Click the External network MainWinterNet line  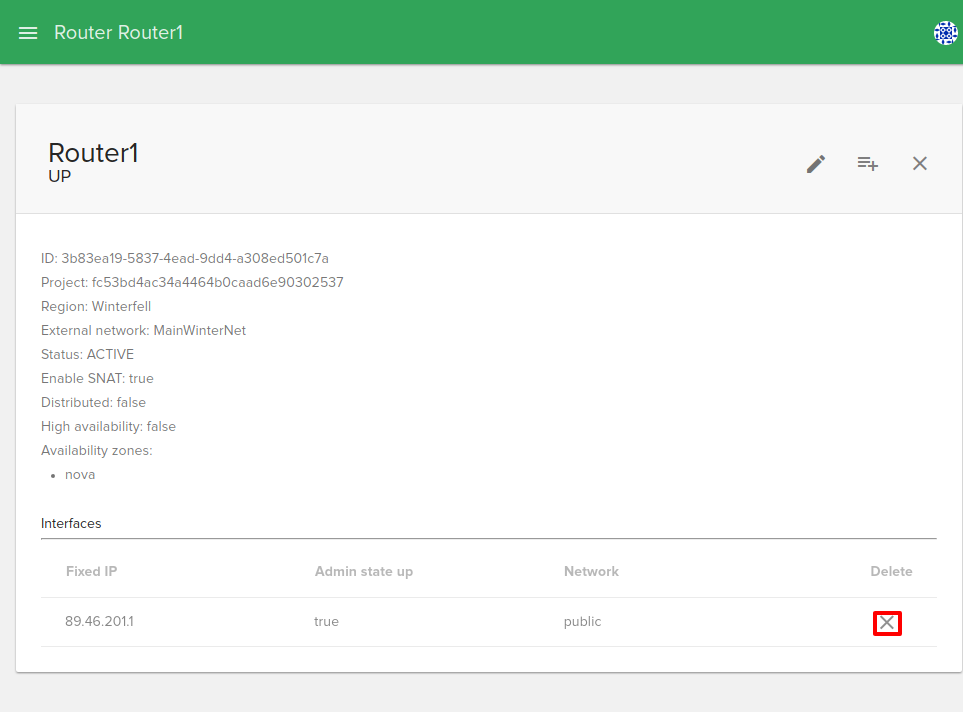pos(143,331)
